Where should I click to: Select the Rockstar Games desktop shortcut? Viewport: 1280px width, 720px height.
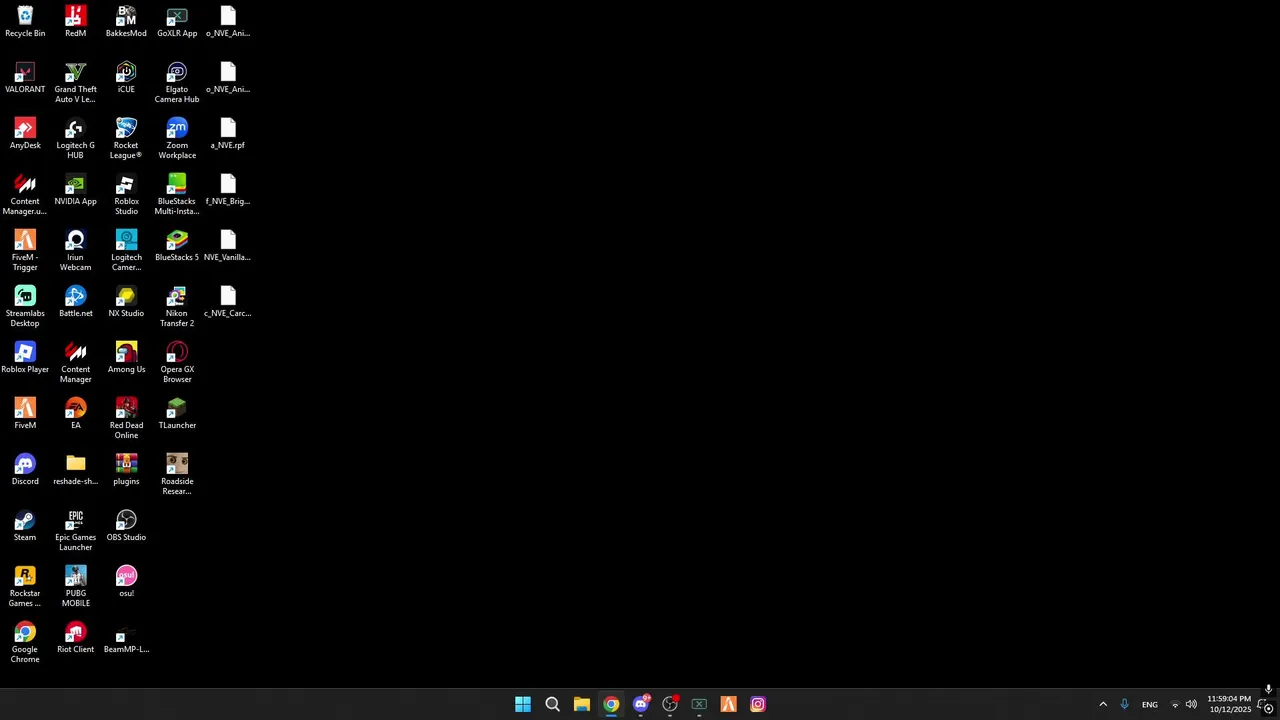[25, 587]
